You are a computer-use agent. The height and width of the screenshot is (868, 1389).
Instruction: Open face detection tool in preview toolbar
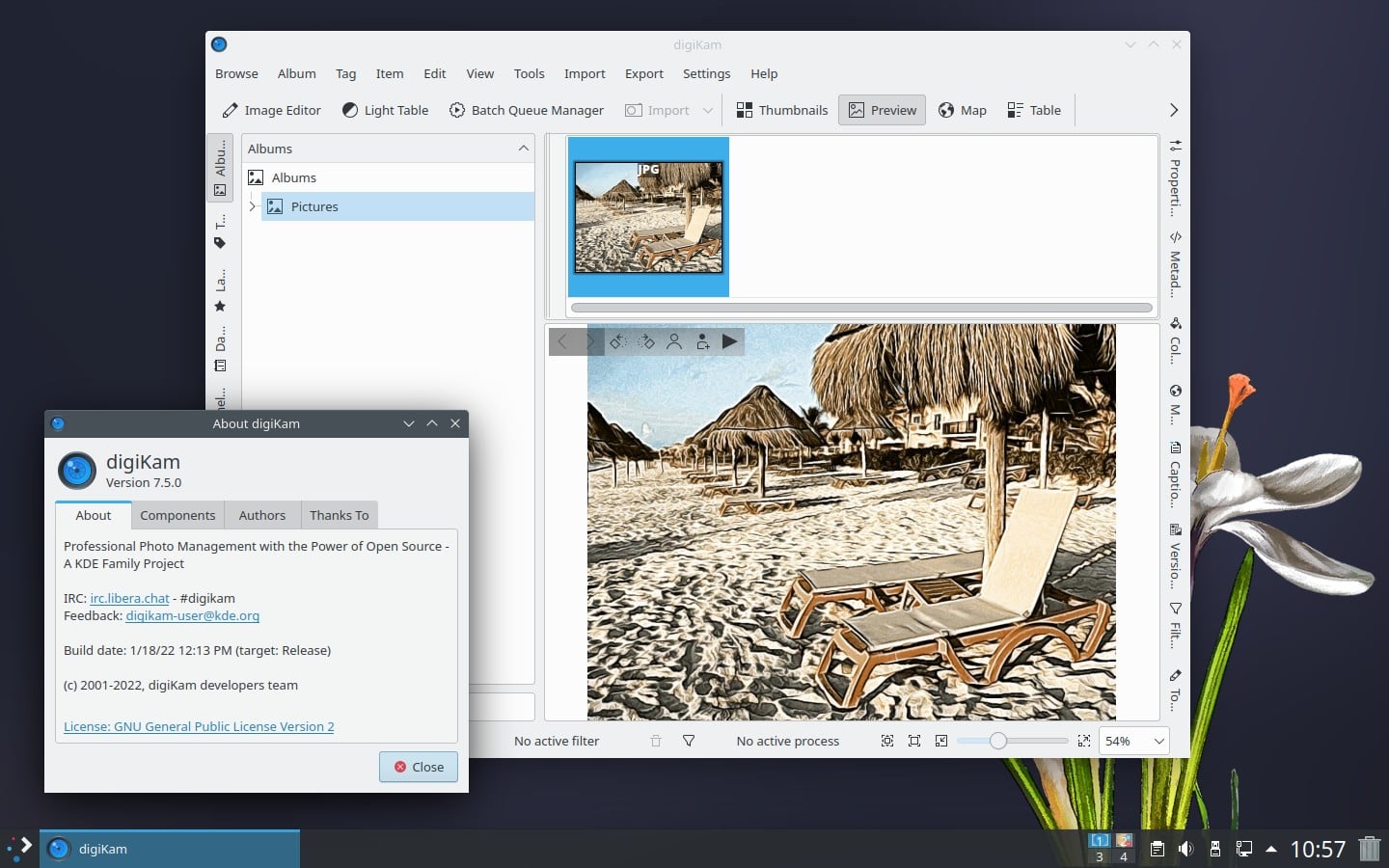[x=674, y=341]
